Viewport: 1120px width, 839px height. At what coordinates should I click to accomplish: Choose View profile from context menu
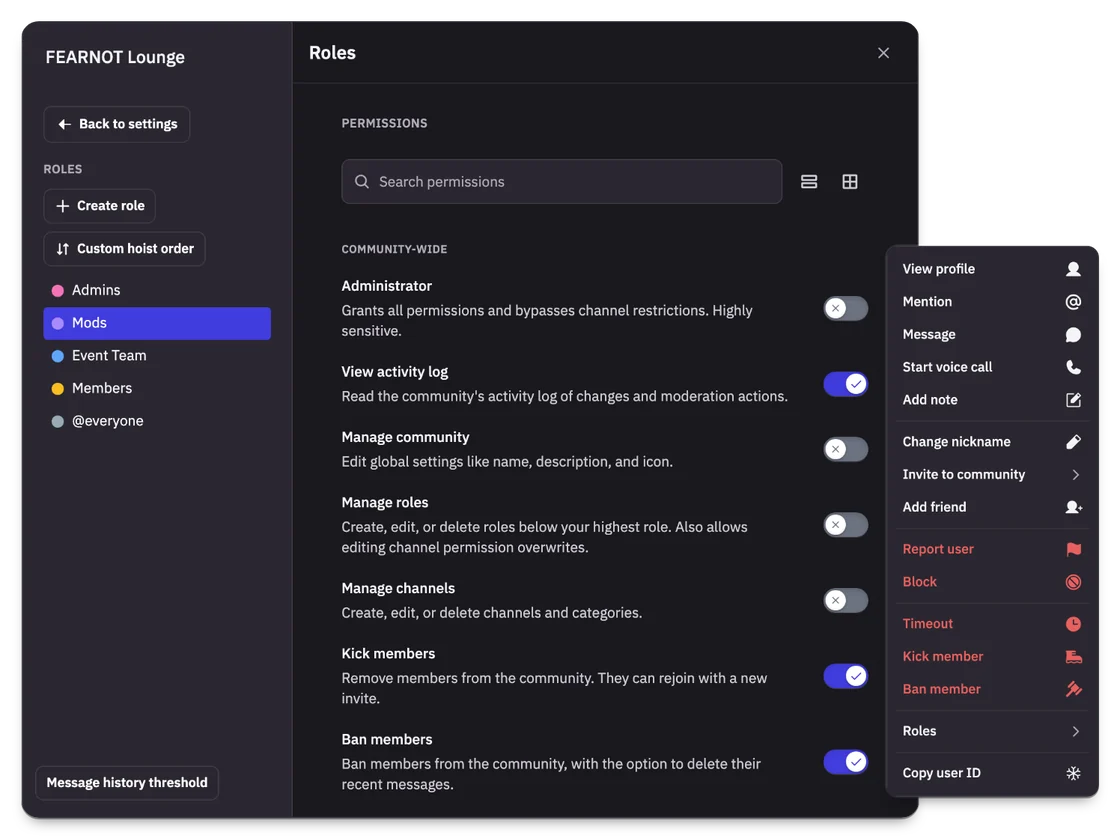991,269
